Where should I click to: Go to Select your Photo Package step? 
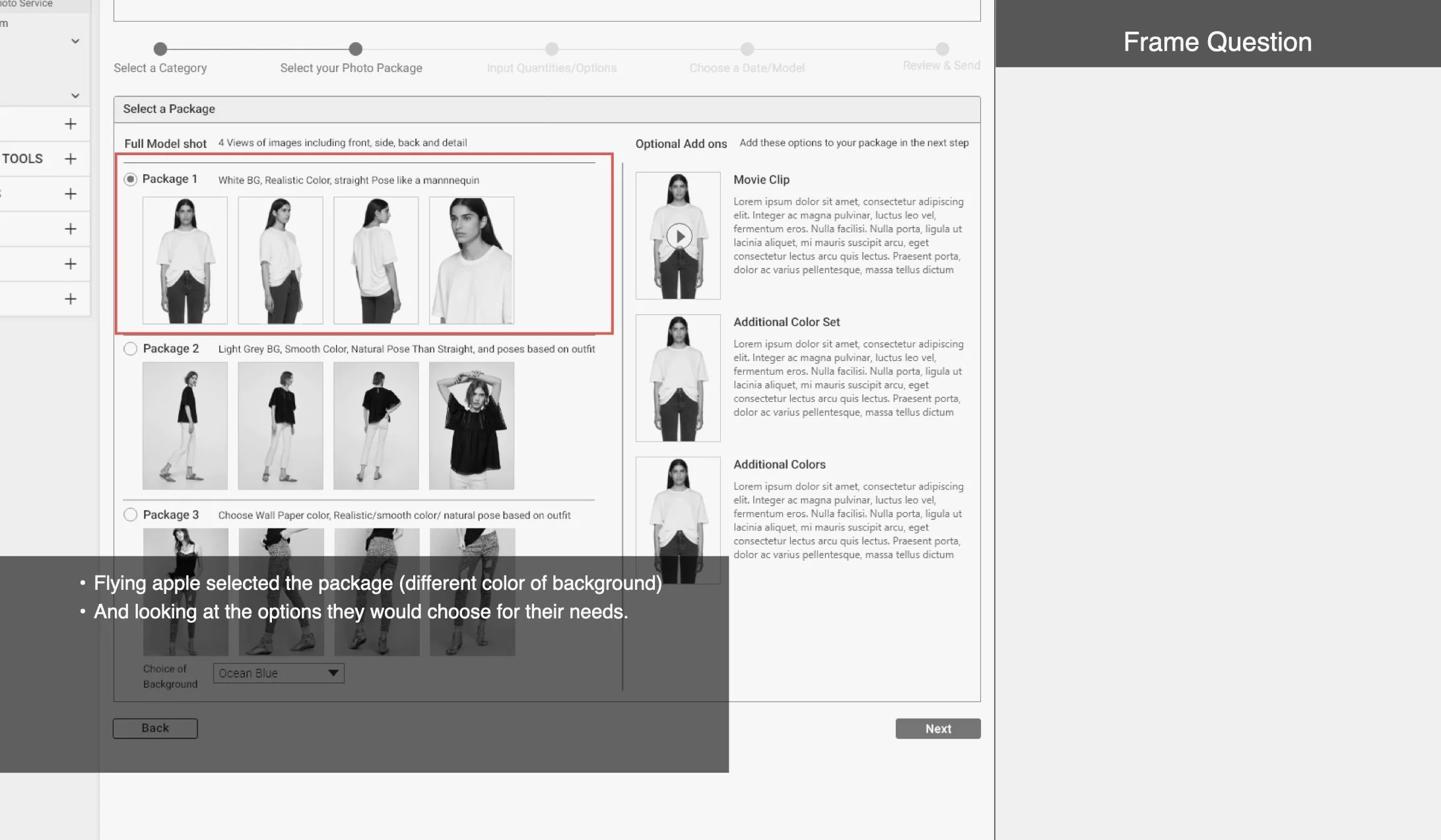pos(356,49)
